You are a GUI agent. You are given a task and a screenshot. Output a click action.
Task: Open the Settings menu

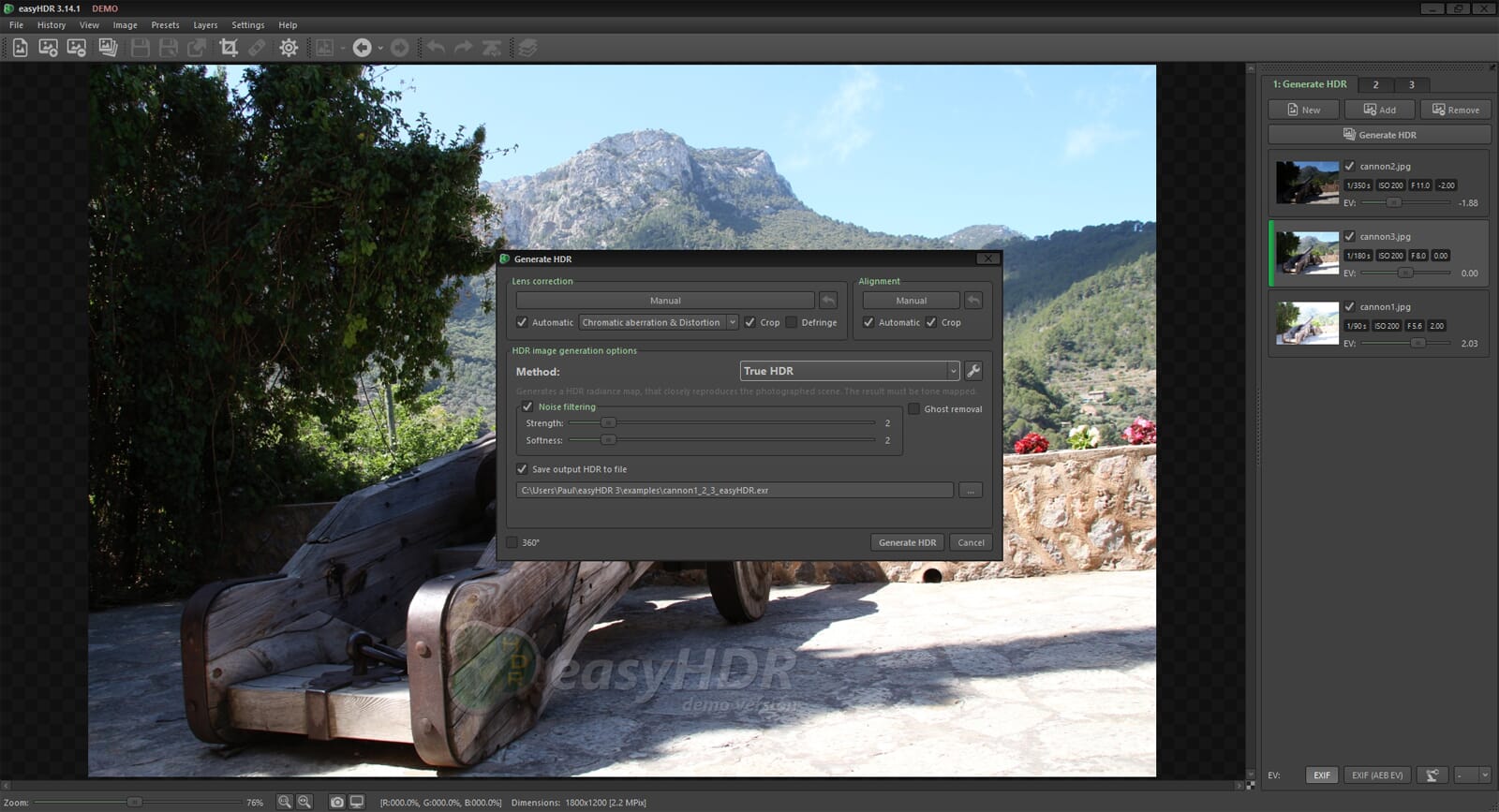248,25
